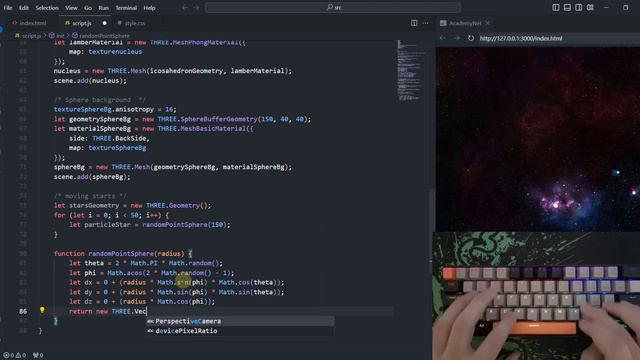Open the Go menu

88,8
